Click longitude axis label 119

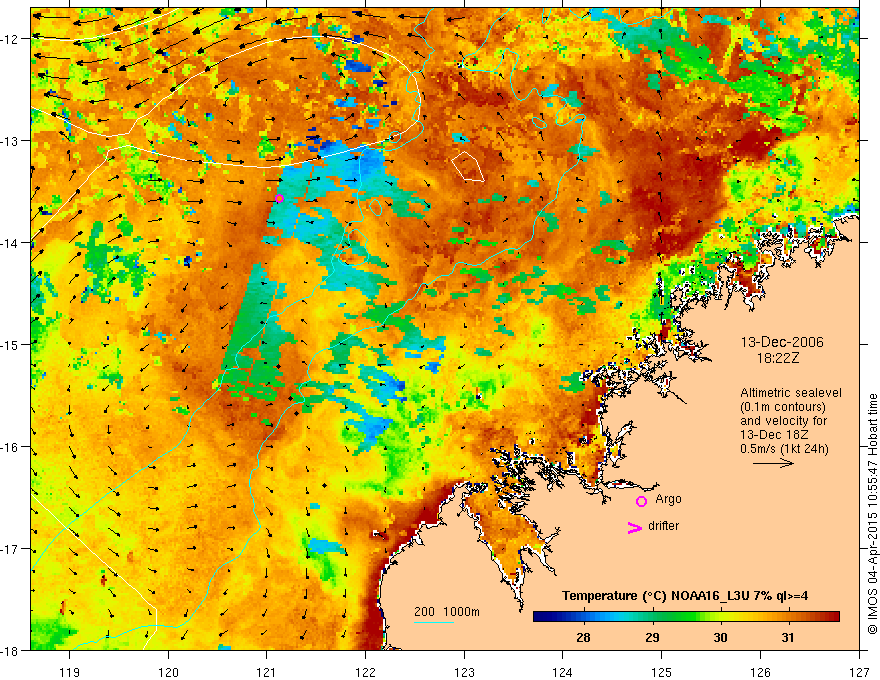(x=70, y=672)
